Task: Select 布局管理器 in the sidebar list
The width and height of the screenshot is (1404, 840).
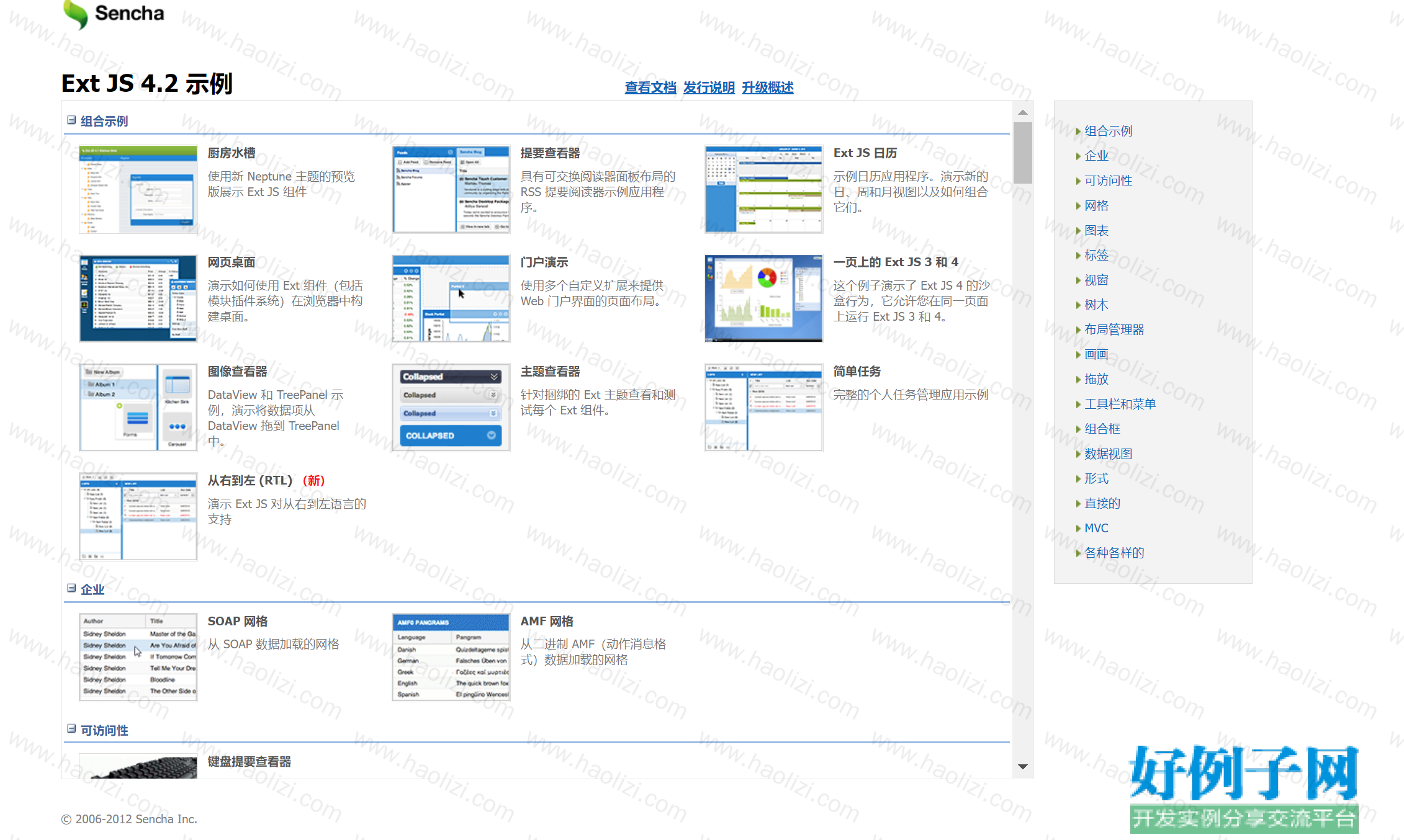Action: pyautogui.click(x=1114, y=329)
